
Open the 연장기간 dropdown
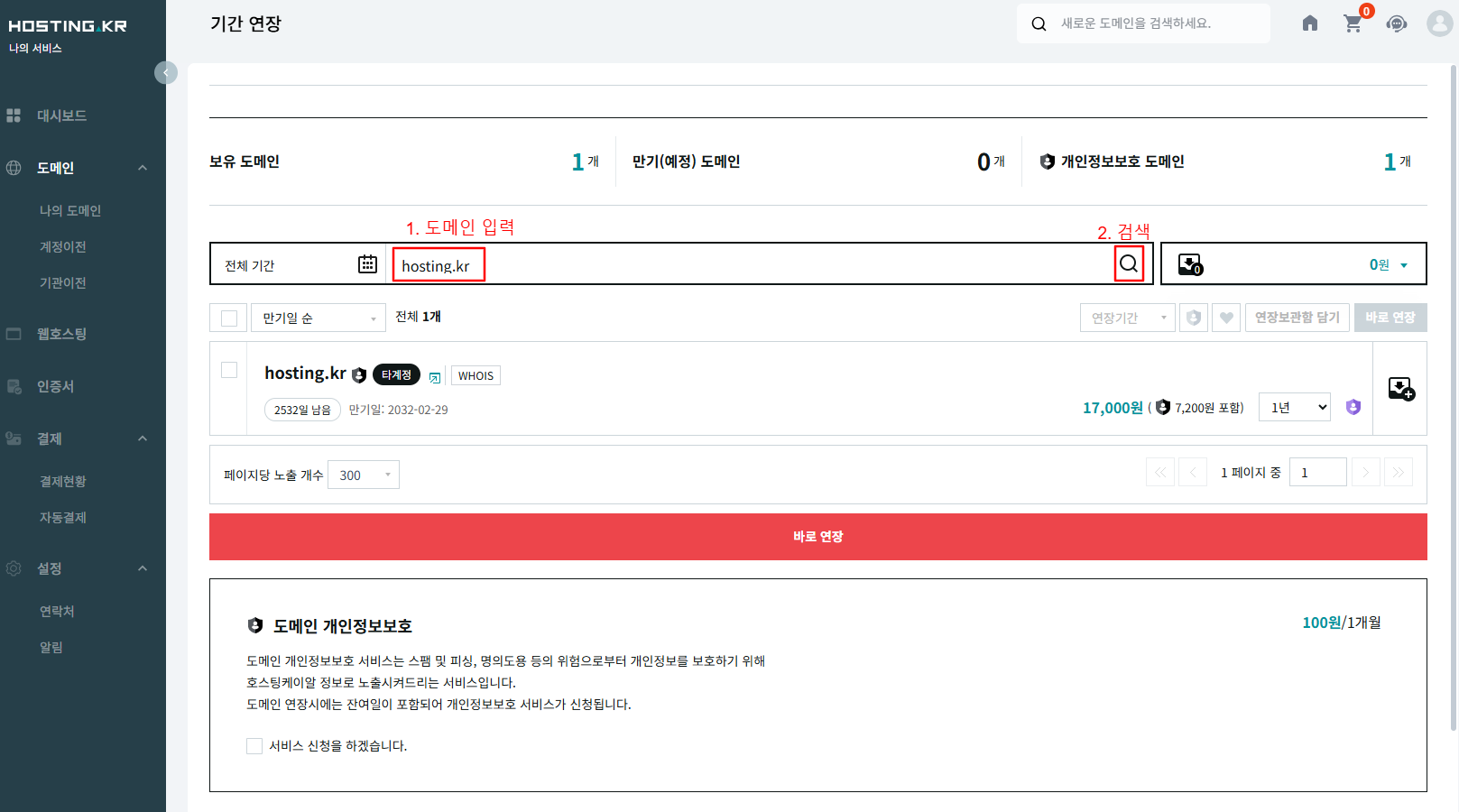[x=1127, y=318]
